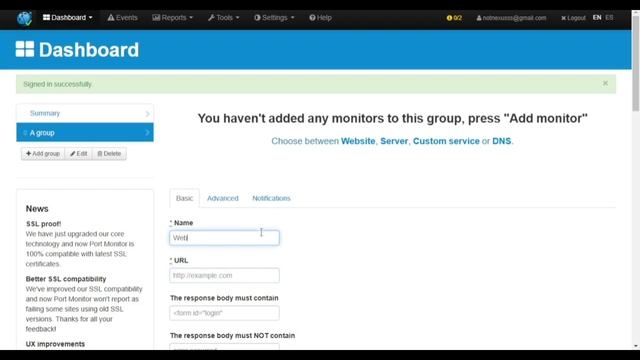
Task: Click the Add group button
Action: tap(43, 153)
